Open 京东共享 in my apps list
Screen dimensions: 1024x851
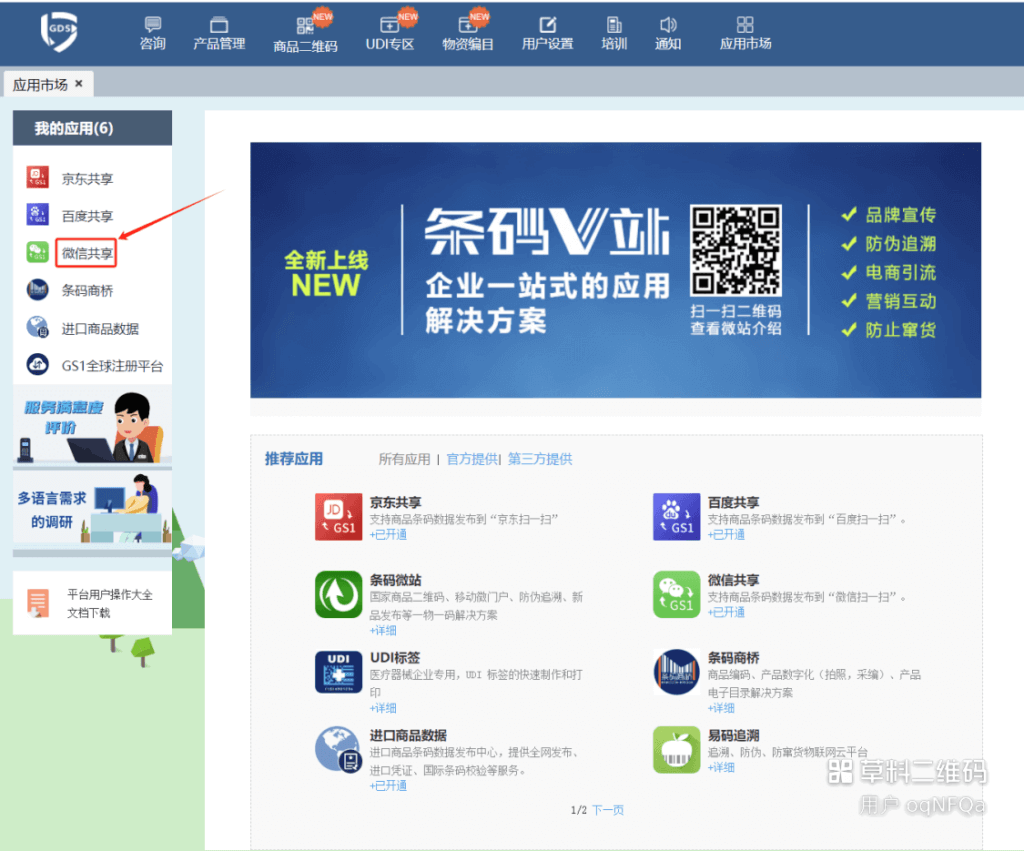point(88,178)
